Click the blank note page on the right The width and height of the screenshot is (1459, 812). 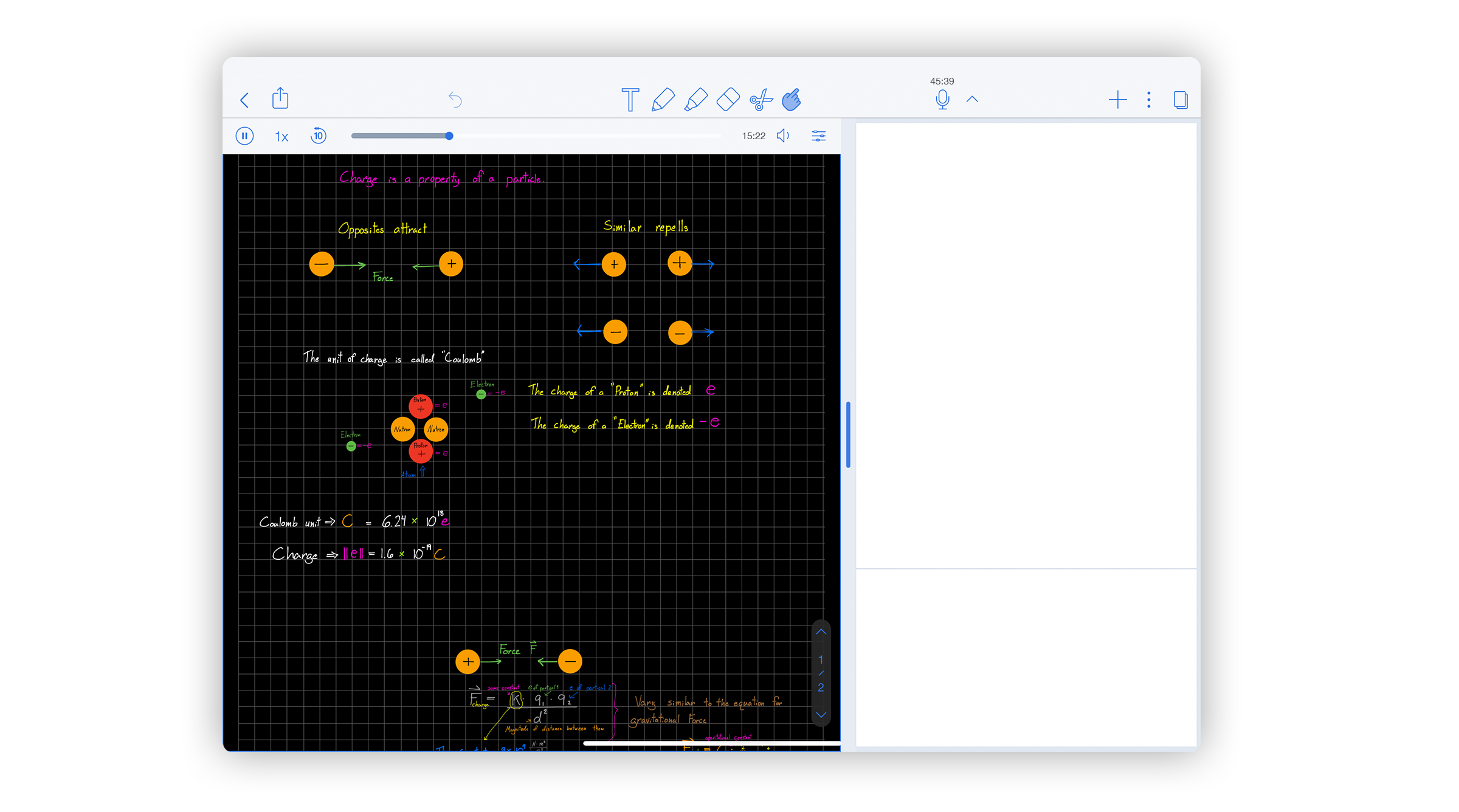(1026, 346)
